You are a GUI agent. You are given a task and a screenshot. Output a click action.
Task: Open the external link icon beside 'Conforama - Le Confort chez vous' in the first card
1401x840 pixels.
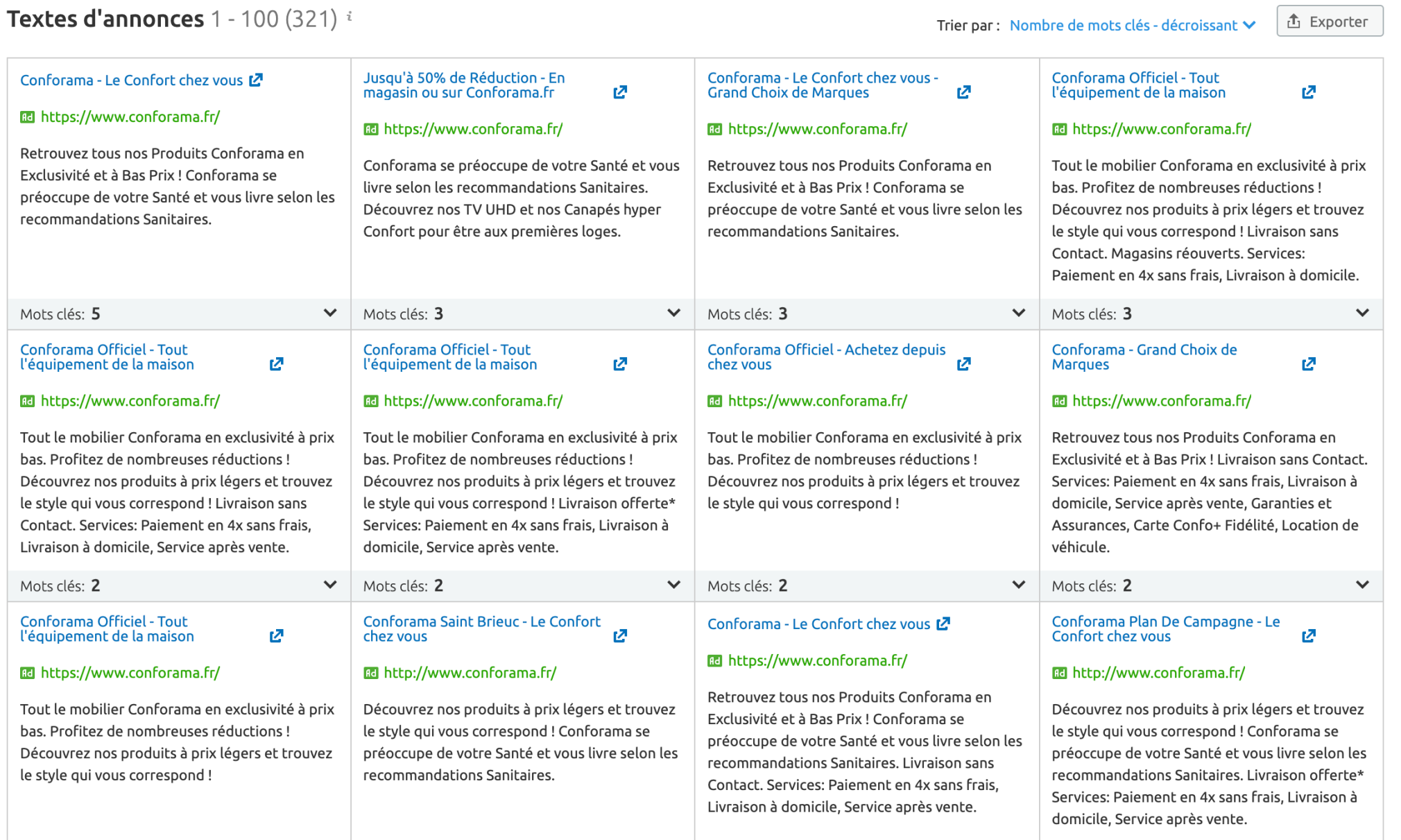[256, 80]
